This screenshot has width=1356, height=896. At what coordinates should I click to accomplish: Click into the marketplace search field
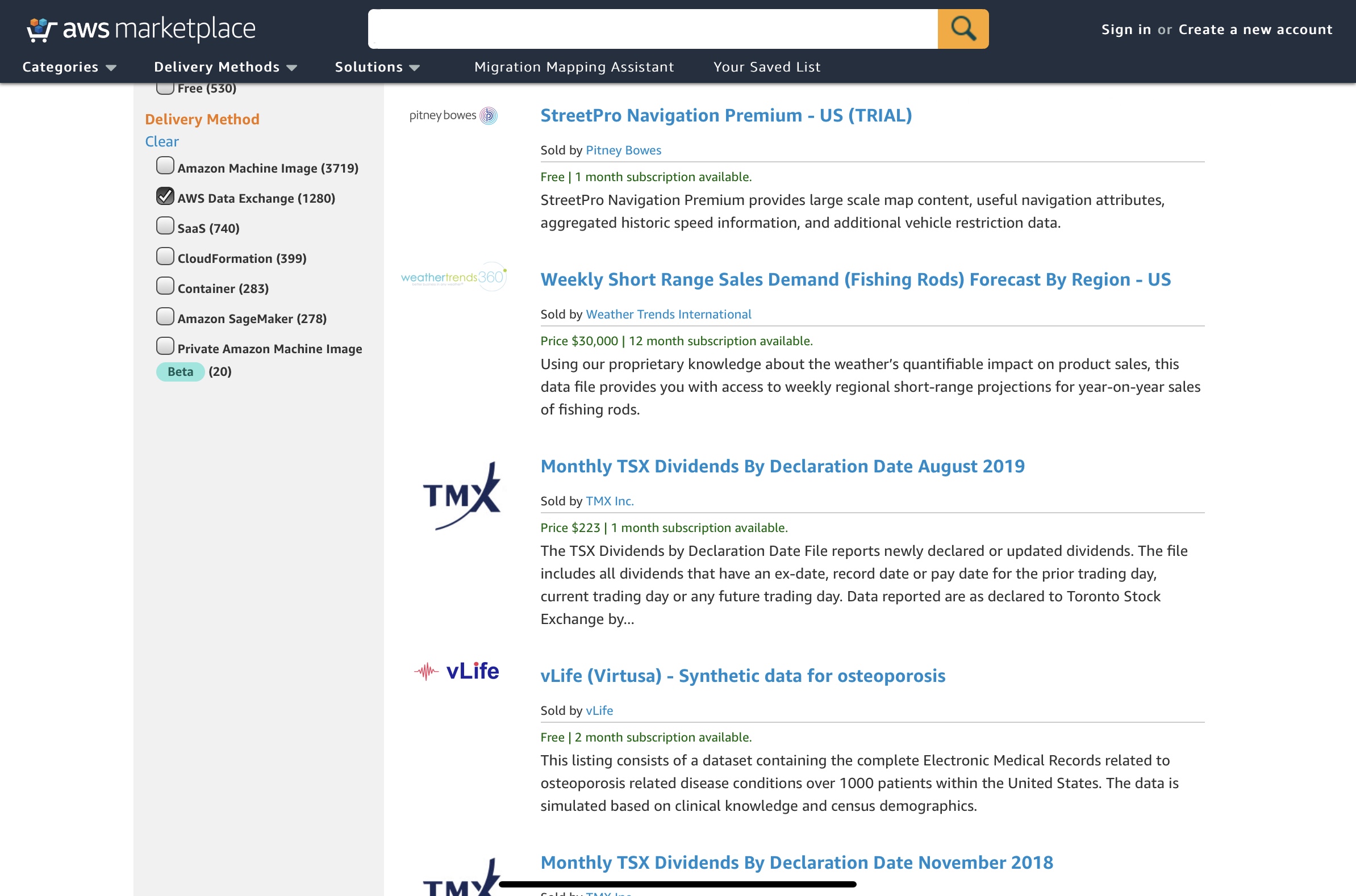(653, 28)
